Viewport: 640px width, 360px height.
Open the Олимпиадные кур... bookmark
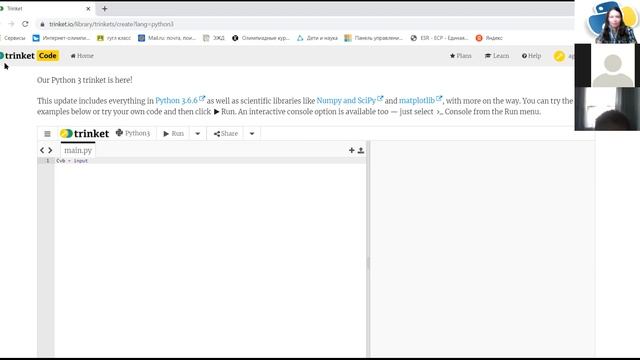pos(261,38)
